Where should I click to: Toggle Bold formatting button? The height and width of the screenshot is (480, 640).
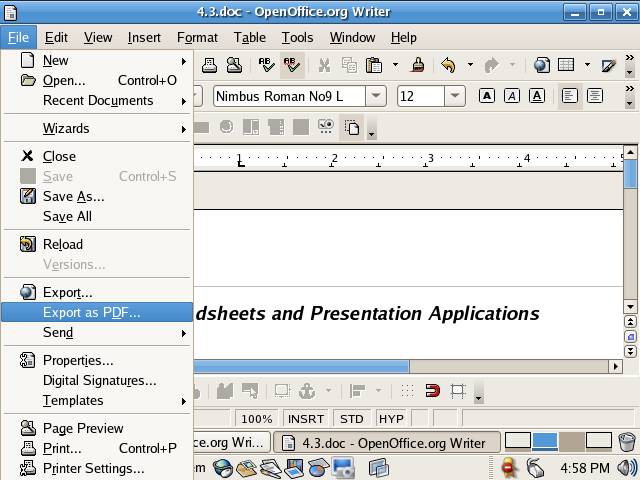(x=487, y=96)
